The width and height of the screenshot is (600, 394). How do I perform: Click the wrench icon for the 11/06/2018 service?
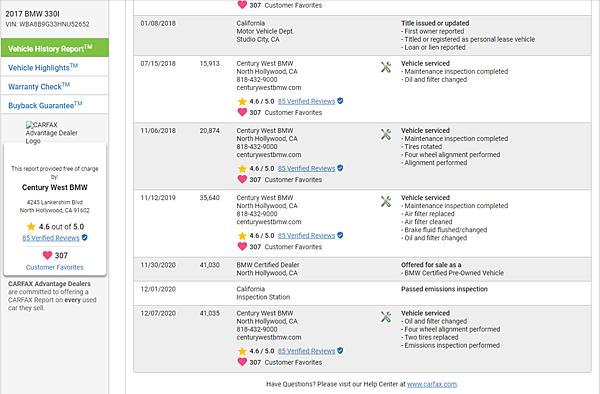coord(386,135)
